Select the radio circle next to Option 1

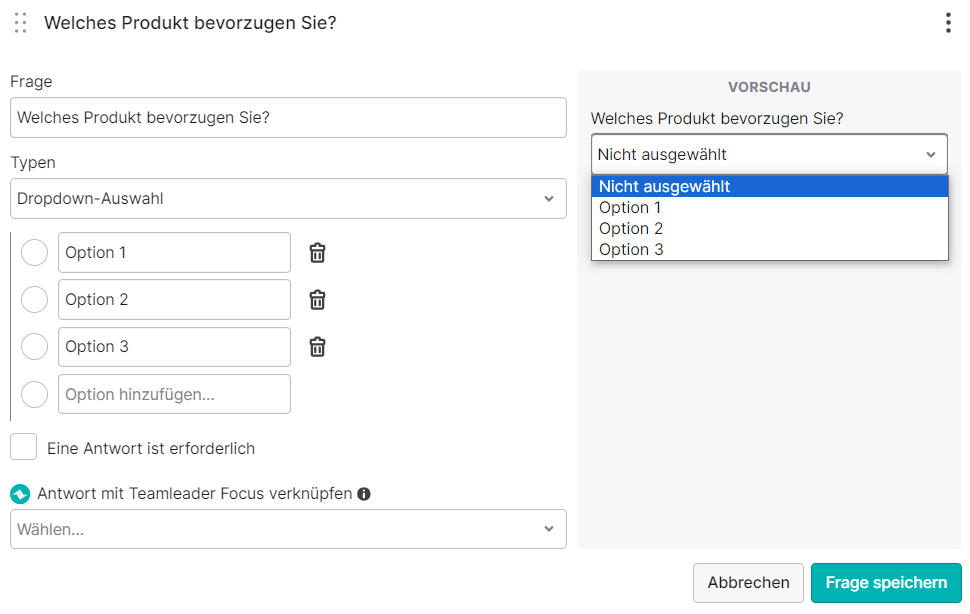tap(35, 253)
